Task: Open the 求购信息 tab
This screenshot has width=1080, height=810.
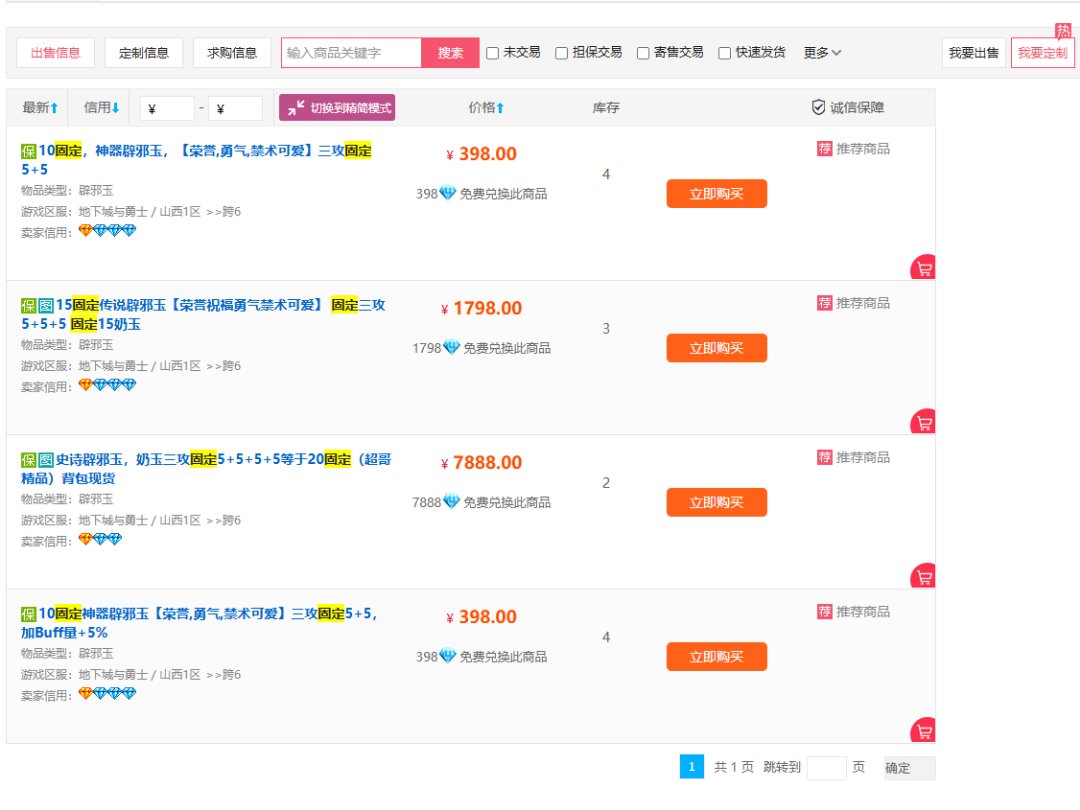Action: pos(232,53)
